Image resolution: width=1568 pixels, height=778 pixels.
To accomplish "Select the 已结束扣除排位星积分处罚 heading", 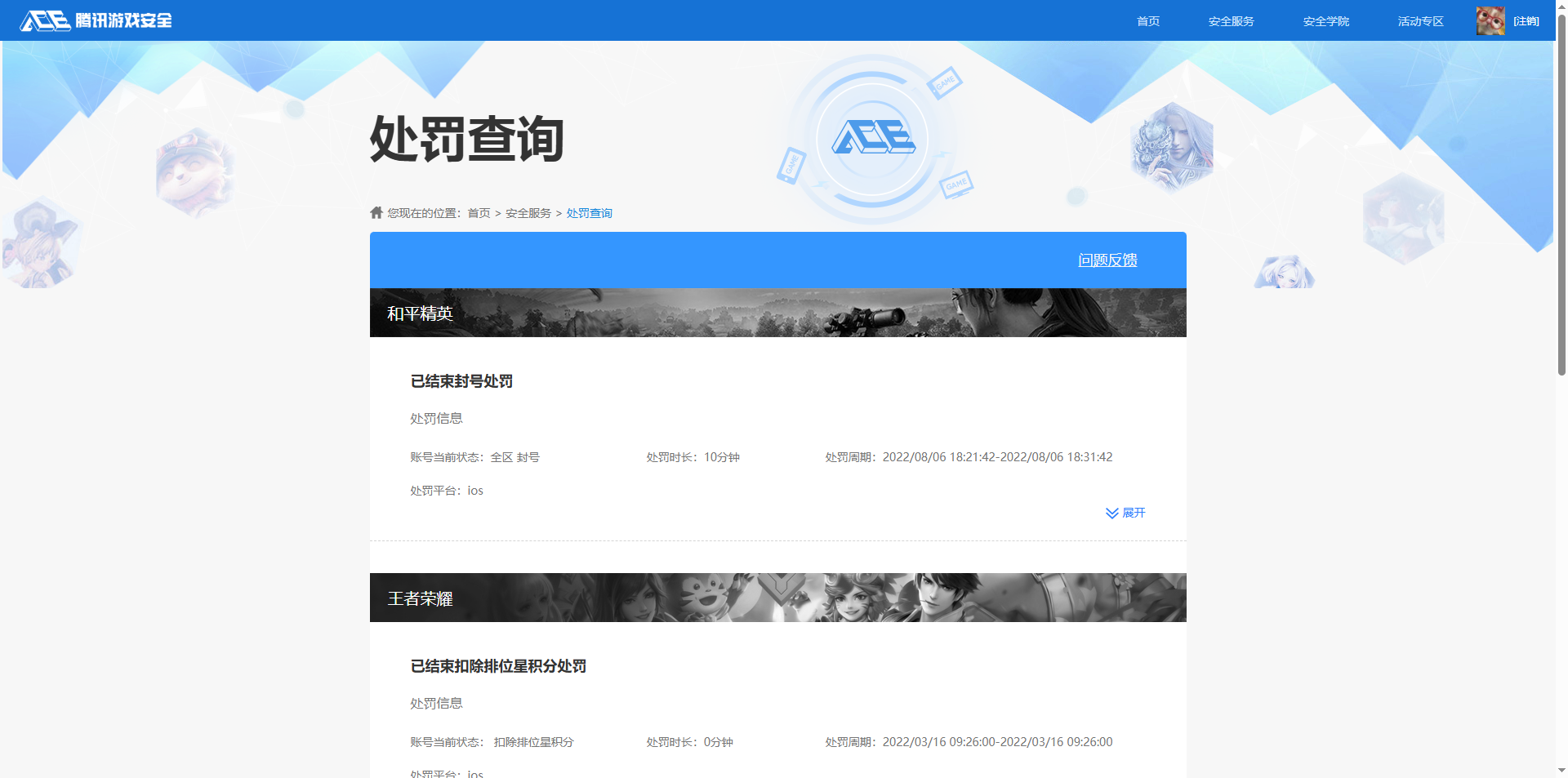I will [498, 666].
